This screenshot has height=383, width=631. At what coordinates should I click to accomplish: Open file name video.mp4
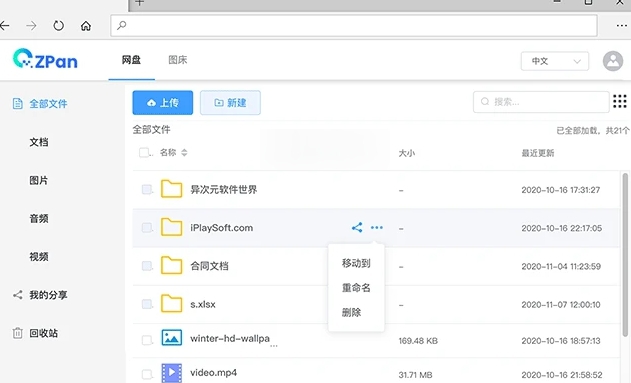(213, 373)
